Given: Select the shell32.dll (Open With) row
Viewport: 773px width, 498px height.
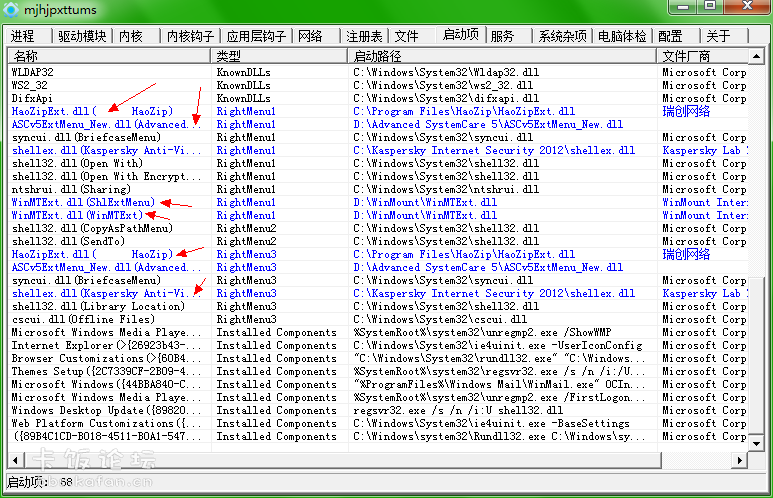Looking at the screenshot, I should click(x=378, y=163).
